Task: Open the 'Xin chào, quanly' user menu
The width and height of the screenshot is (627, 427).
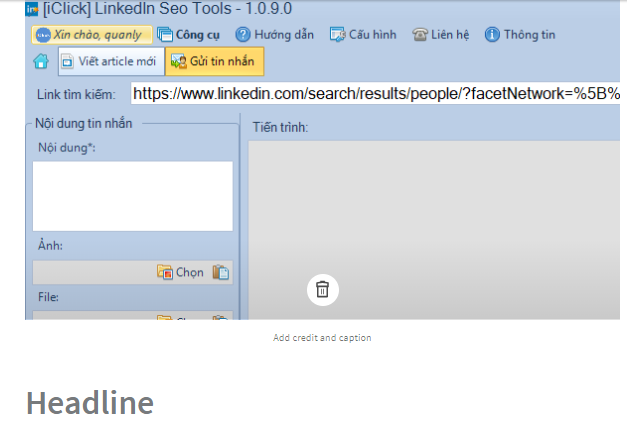Action: click(x=92, y=35)
